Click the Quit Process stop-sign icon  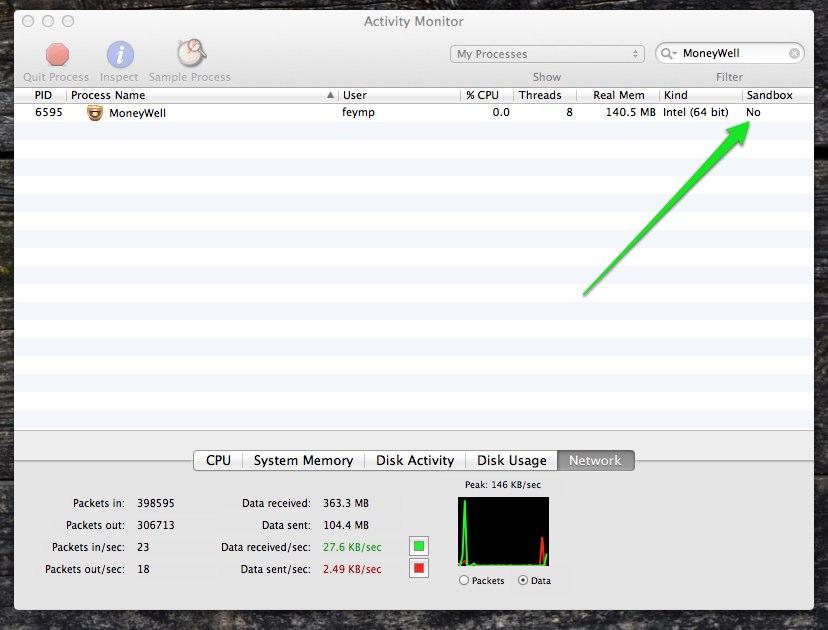point(57,54)
